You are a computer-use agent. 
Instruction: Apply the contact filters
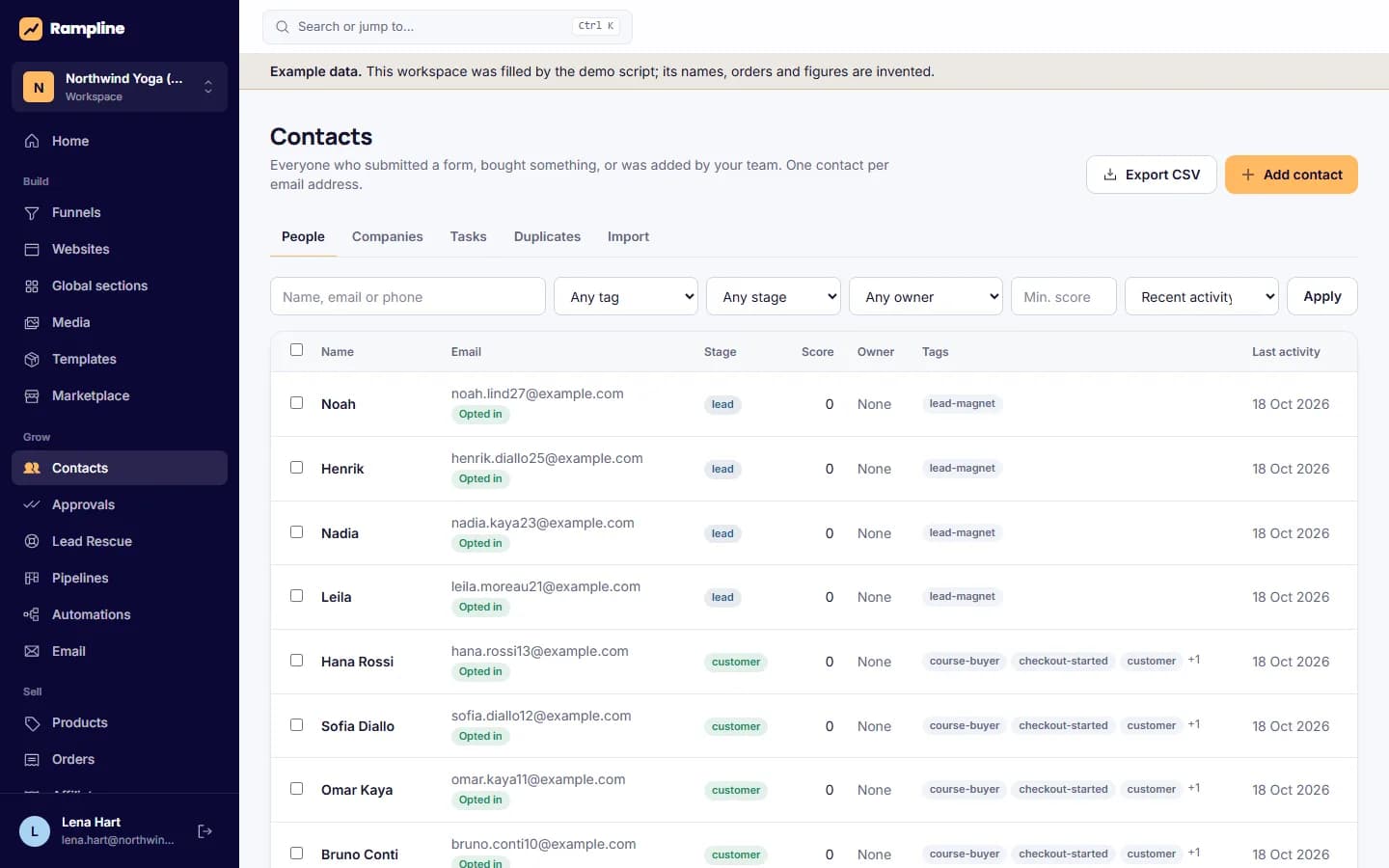[x=1322, y=296]
